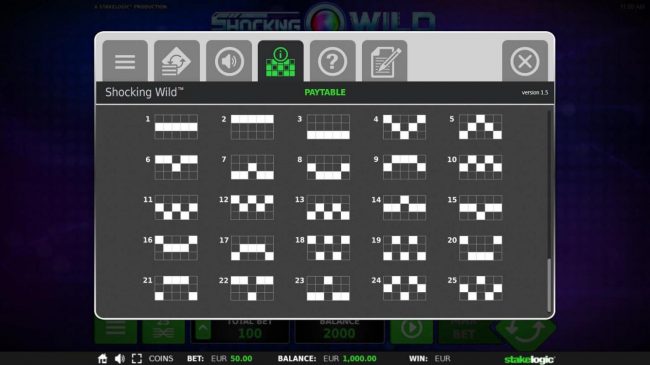Select payline 8 diagram
This screenshot has height=365, width=650.
tap(328, 167)
